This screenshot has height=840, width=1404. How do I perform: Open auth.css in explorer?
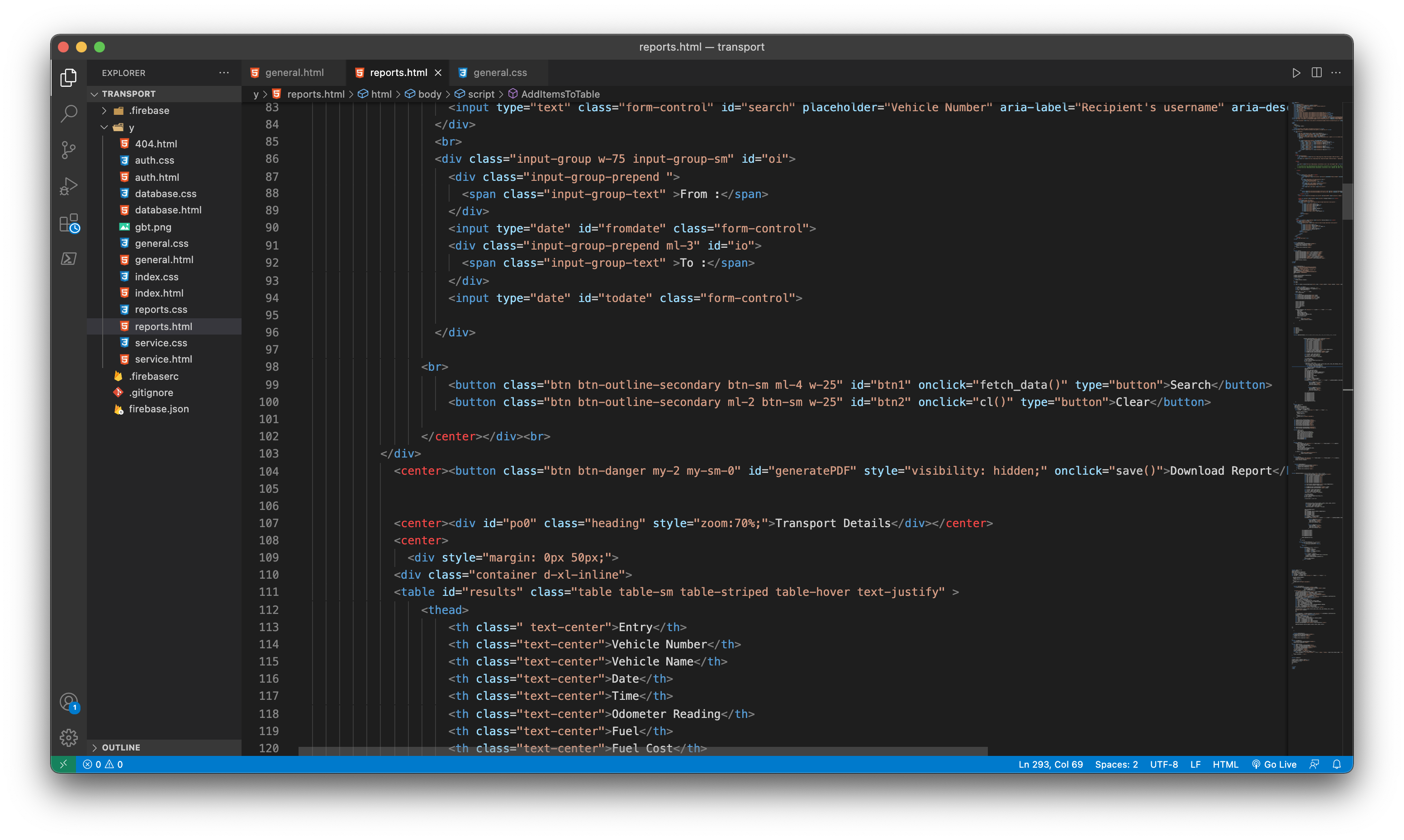(164, 160)
